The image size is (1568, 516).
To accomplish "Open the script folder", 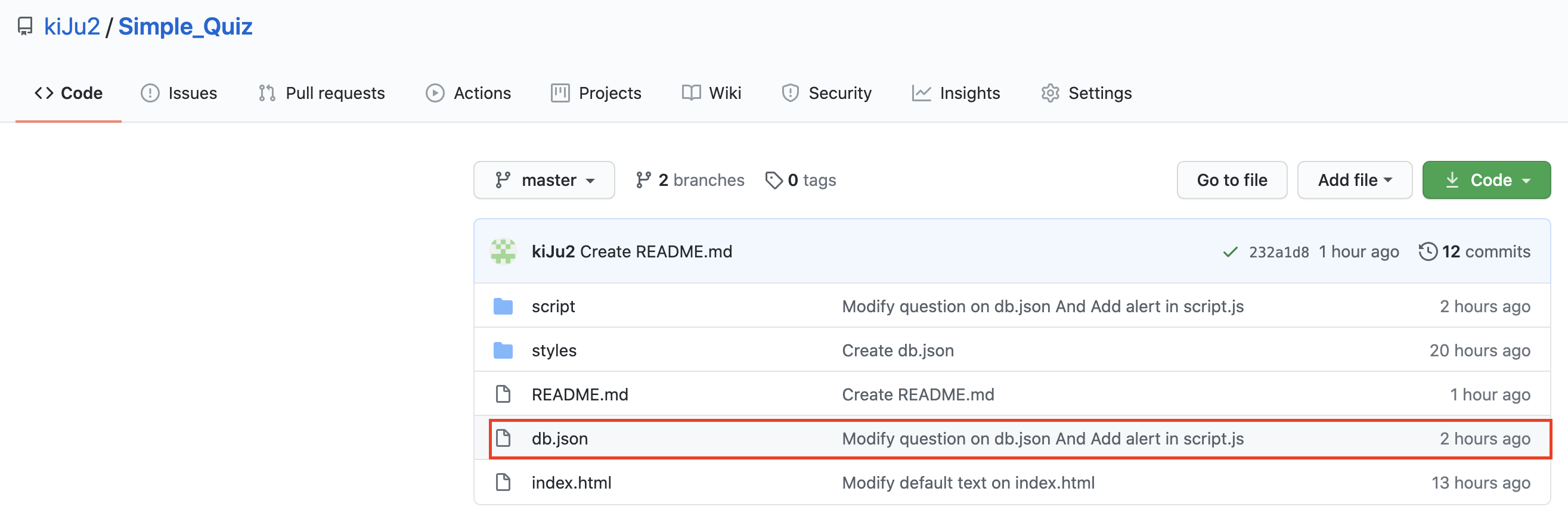I will coord(553,306).
